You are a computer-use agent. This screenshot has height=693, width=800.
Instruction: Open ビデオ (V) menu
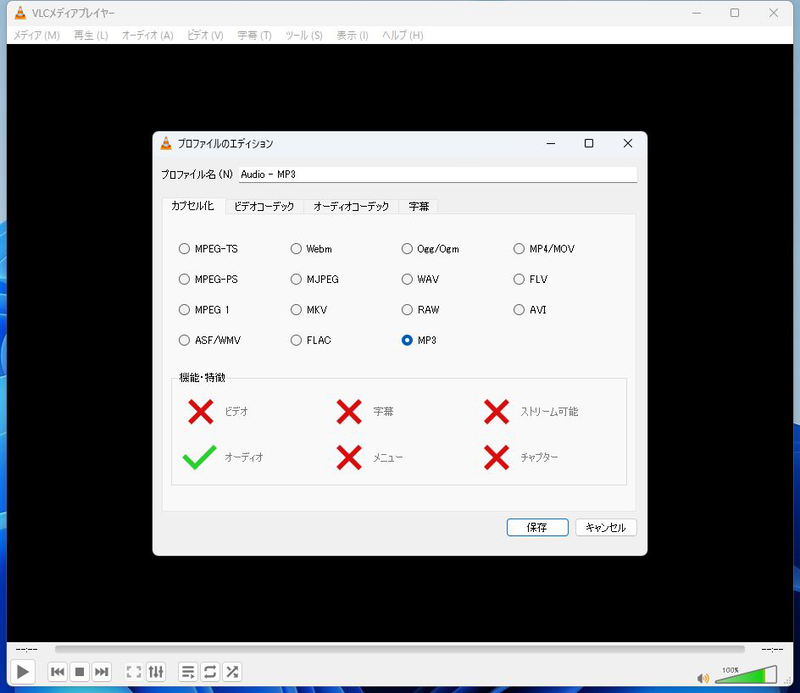205,35
